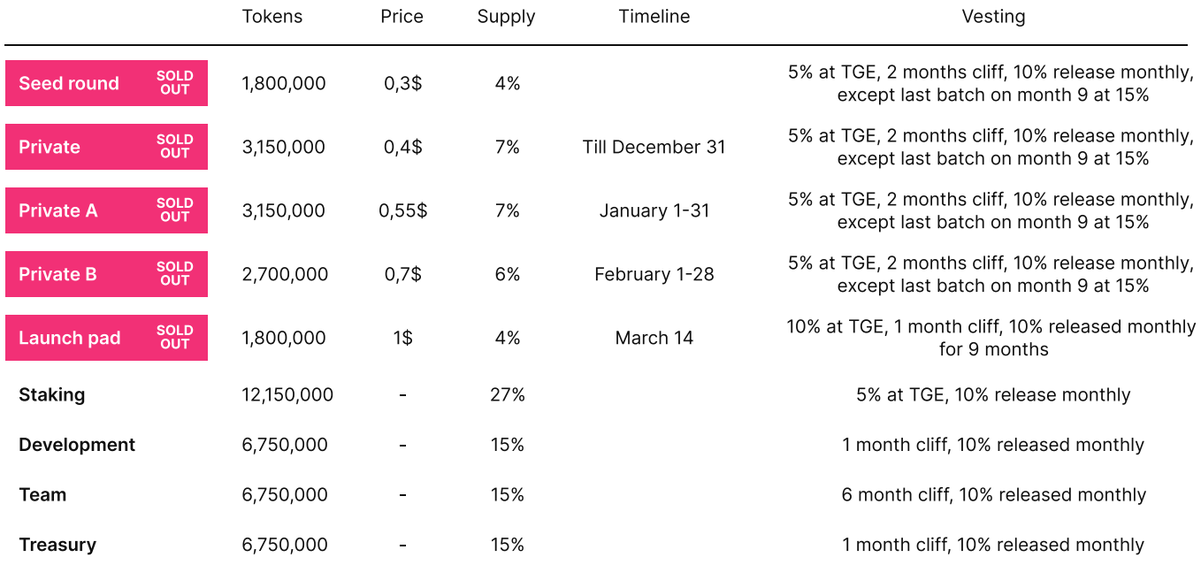Click the Vesting column header
This screenshot has width=1200, height=565.
click(993, 17)
